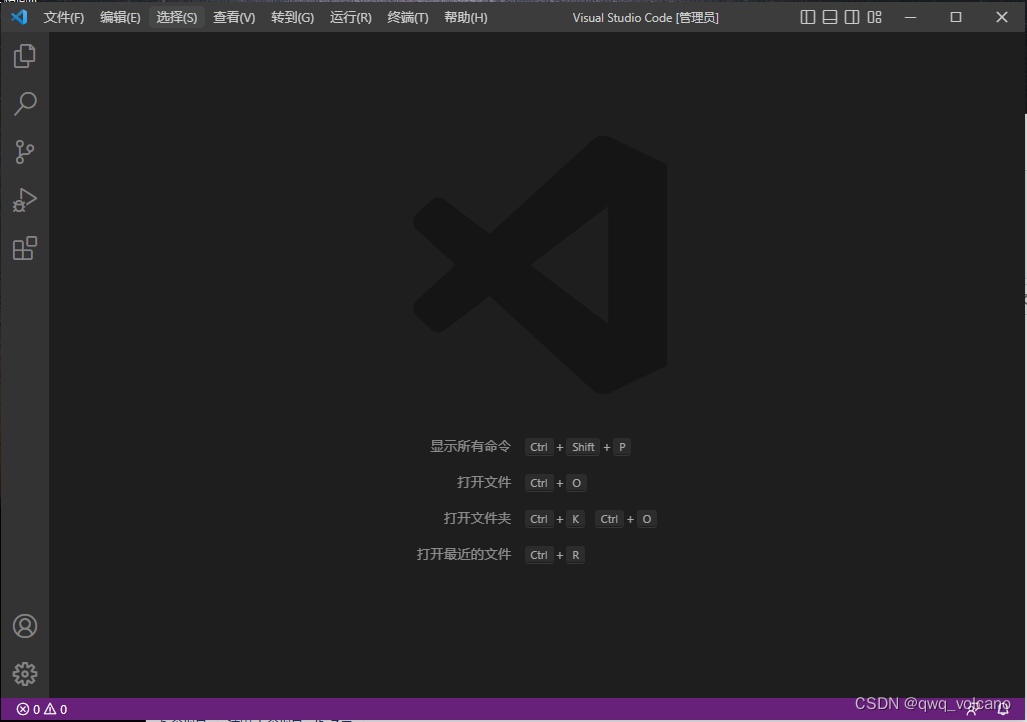Click the Shift key hint
The width and height of the screenshot is (1027, 722).
click(583, 447)
